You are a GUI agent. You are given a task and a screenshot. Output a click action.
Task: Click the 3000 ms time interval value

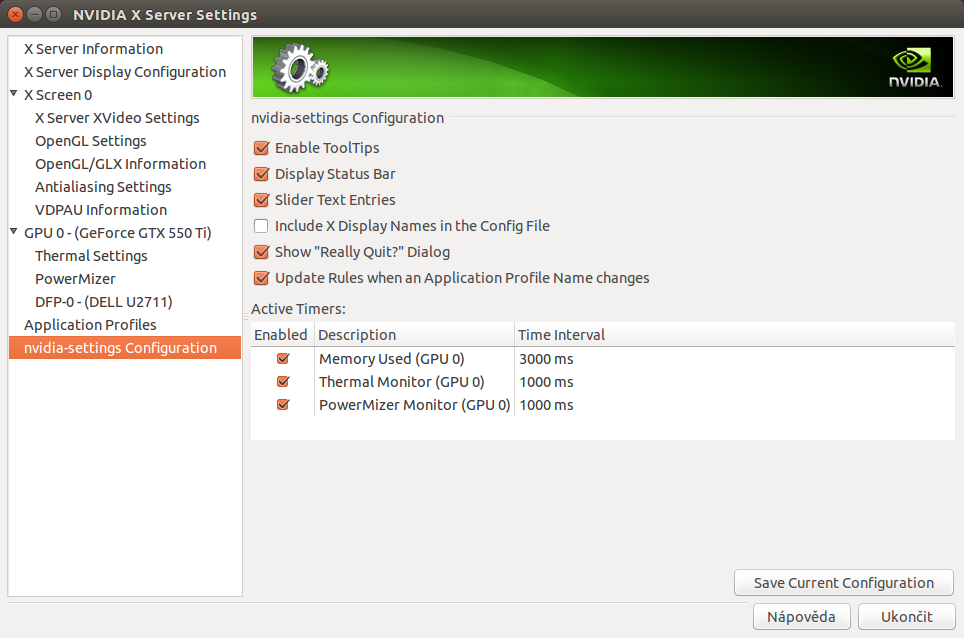pos(546,359)
